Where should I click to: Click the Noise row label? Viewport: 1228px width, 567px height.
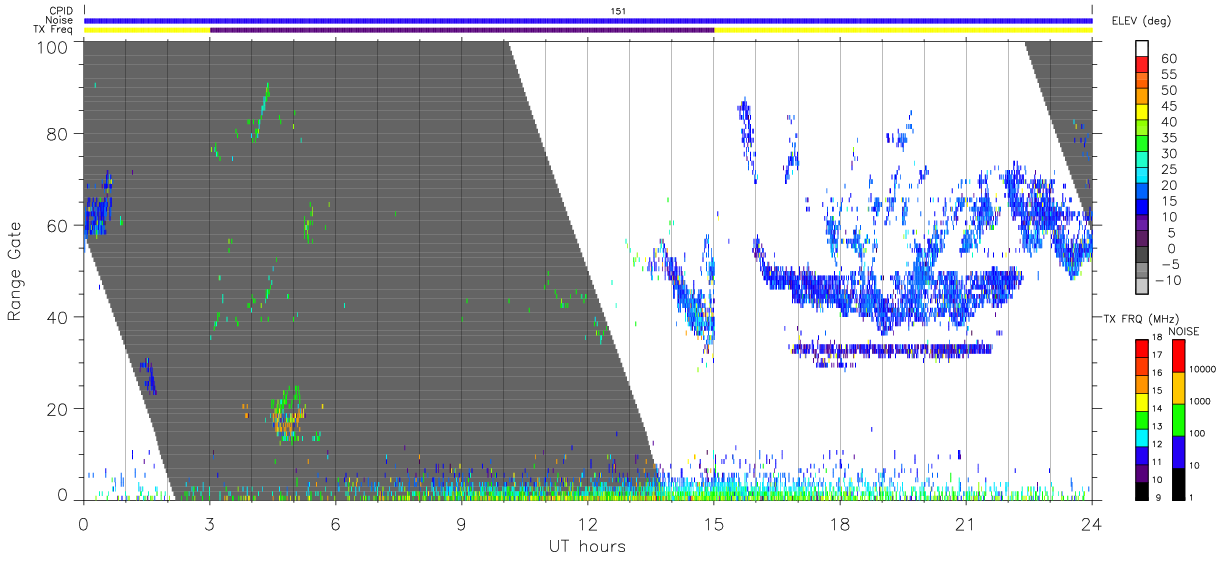tap(57, 20)
